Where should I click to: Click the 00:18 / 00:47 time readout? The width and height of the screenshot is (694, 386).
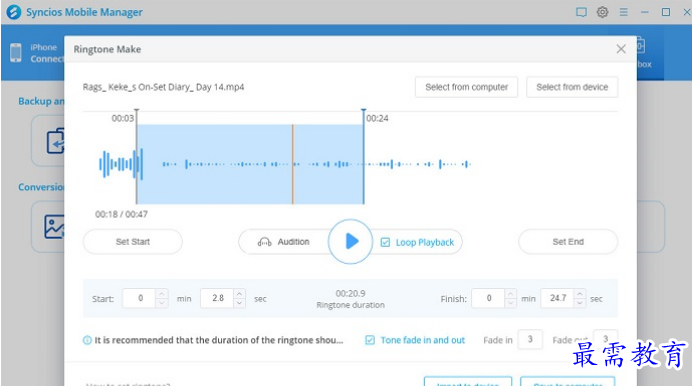tap(121, 214)
